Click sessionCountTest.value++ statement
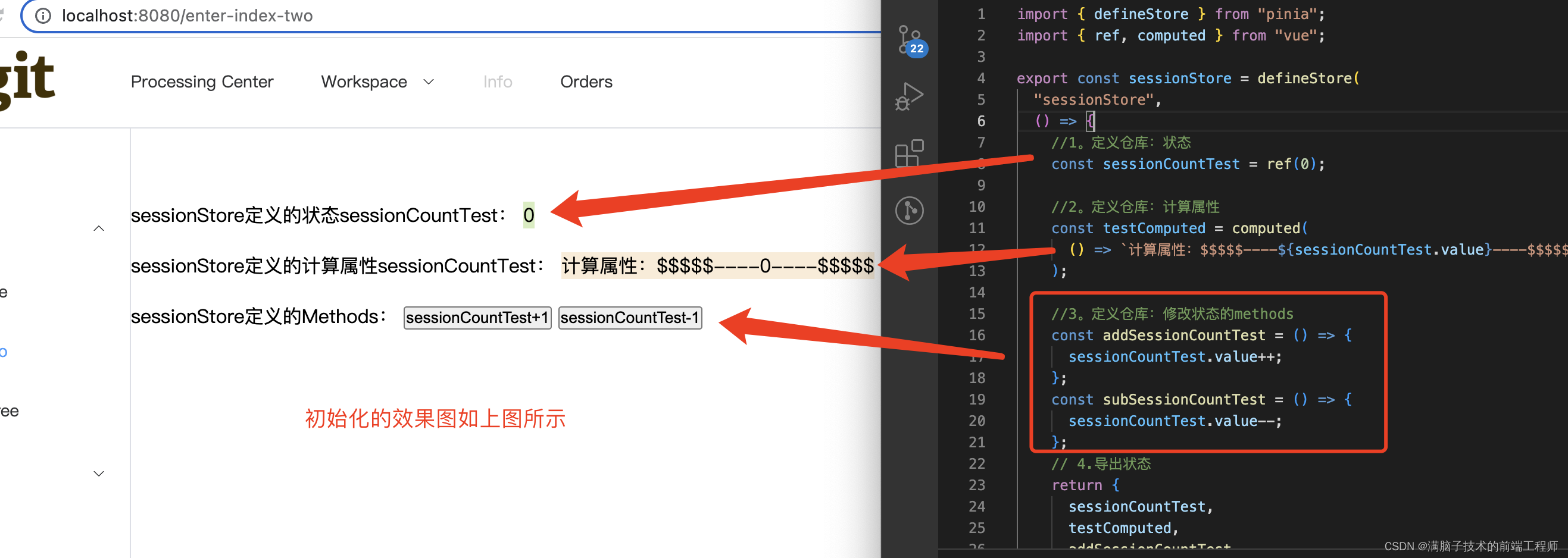Screen dimensions: 1568x558 (x=1175, y=356)
